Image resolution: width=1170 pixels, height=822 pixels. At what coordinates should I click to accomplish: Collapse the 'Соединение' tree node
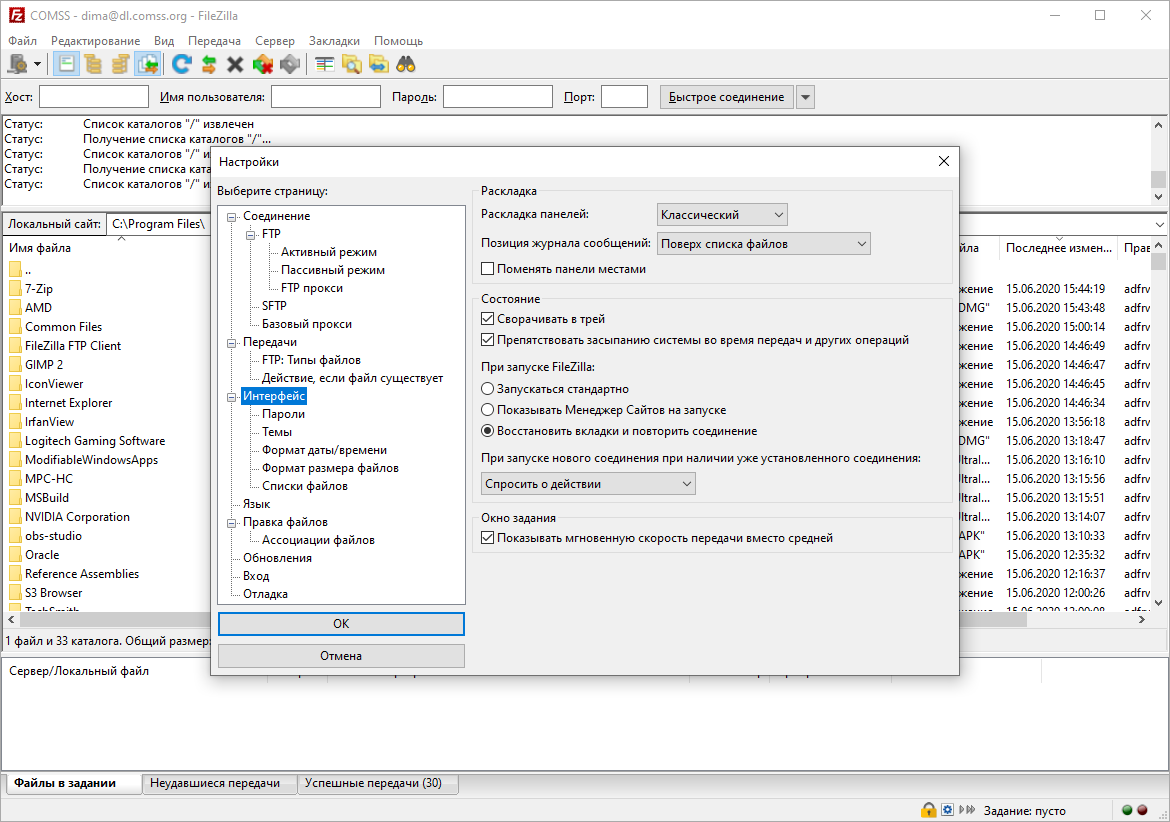(231, 216)
